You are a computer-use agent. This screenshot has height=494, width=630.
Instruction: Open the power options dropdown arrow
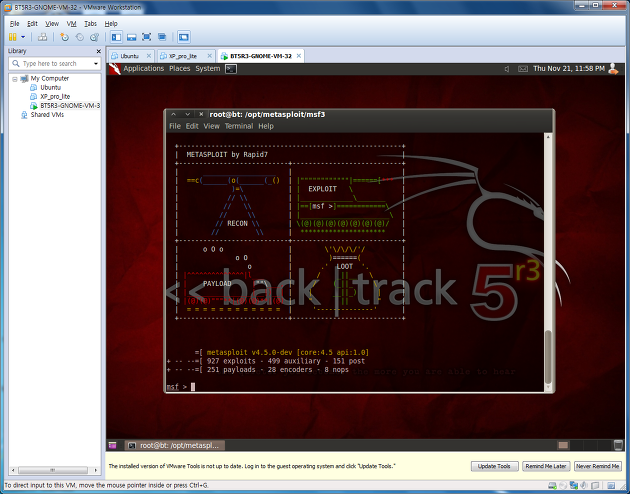click(x=23, y=37)
